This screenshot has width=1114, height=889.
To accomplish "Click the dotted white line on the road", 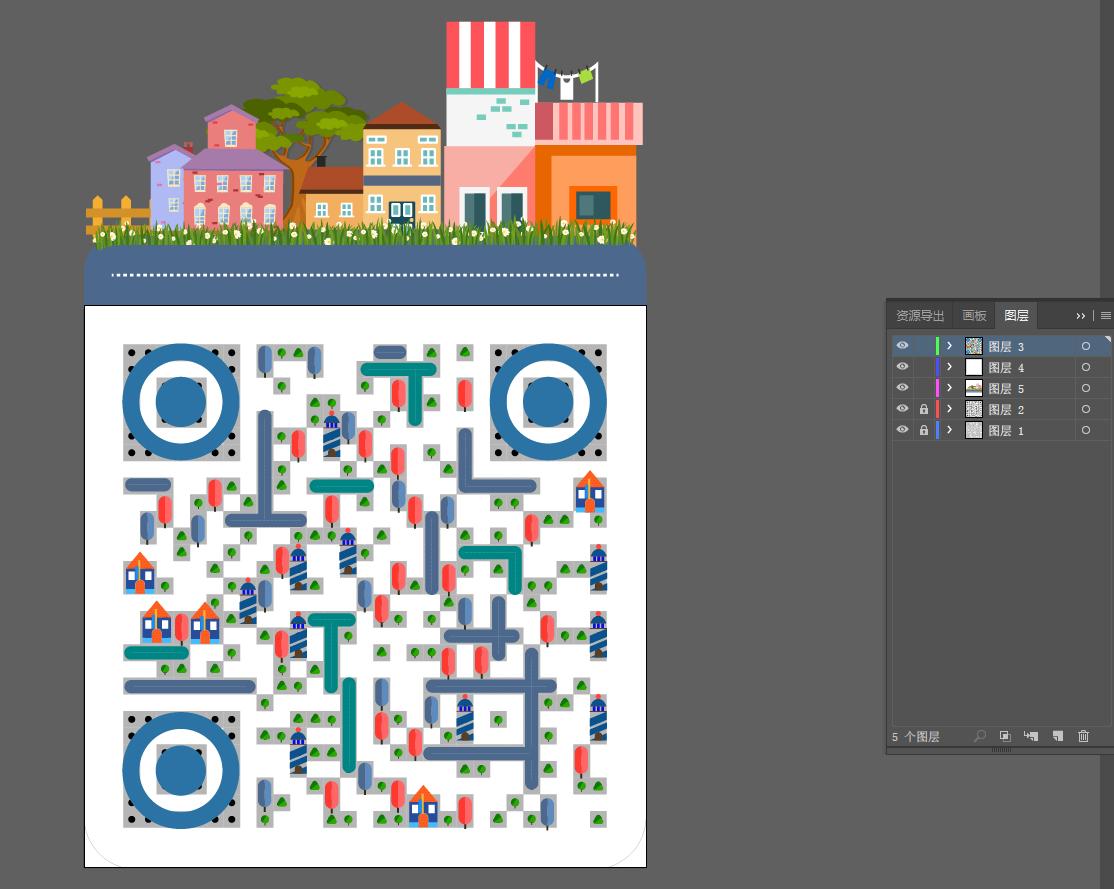I will pos(365,274).
